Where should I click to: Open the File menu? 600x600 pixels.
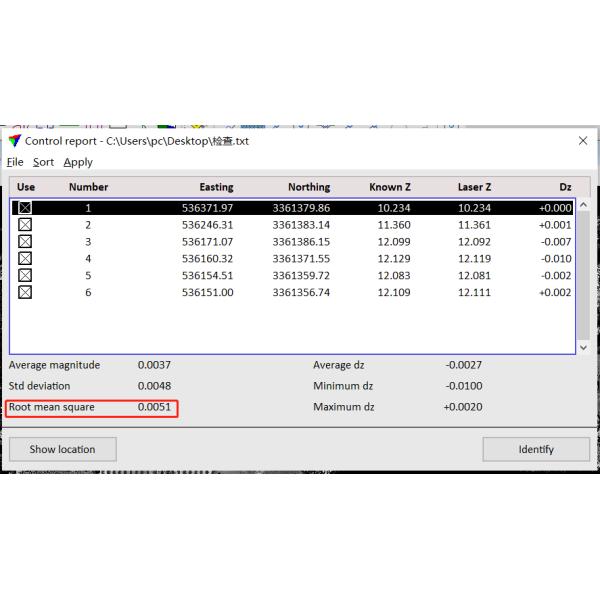click(15, 162)
